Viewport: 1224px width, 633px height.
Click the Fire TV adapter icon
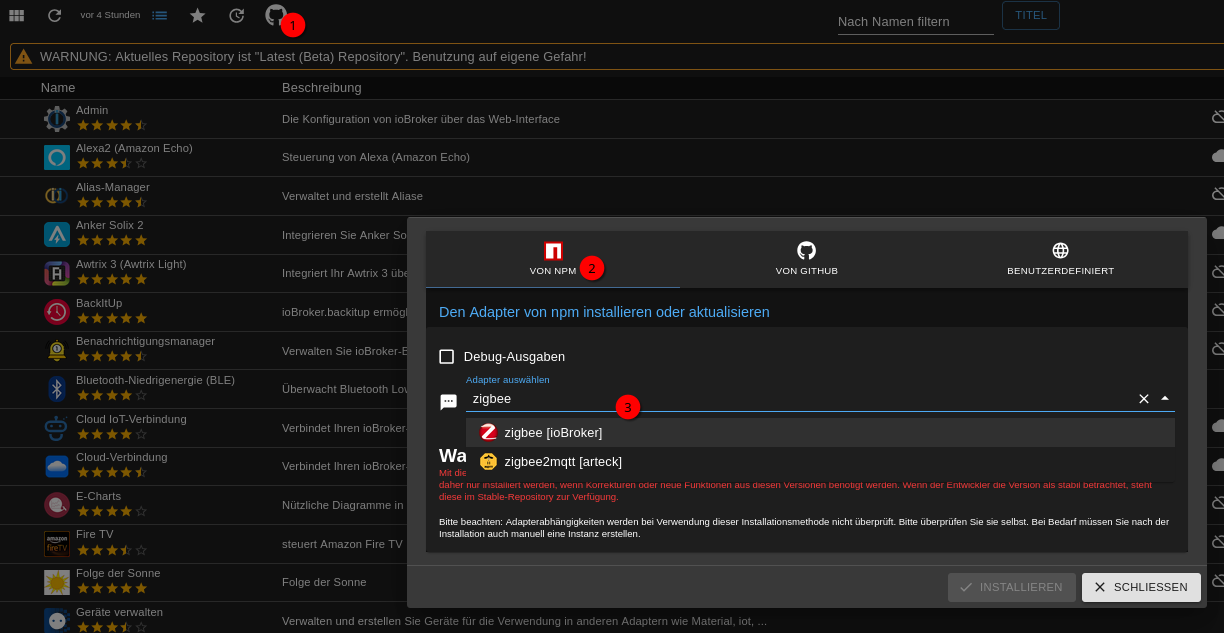(x=57, y=544)
